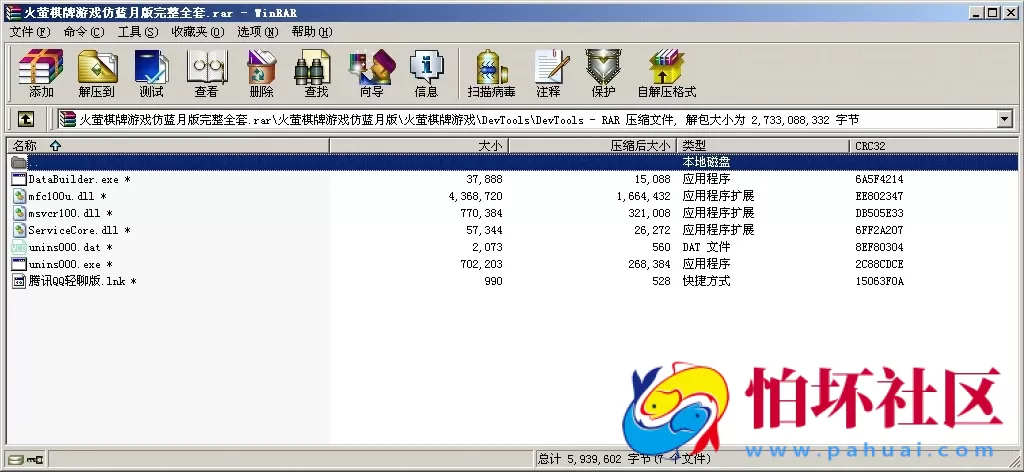Select the parent folder '..' icon
Image resolution: width=1024 pixels, height=472 pixels.
19,162
